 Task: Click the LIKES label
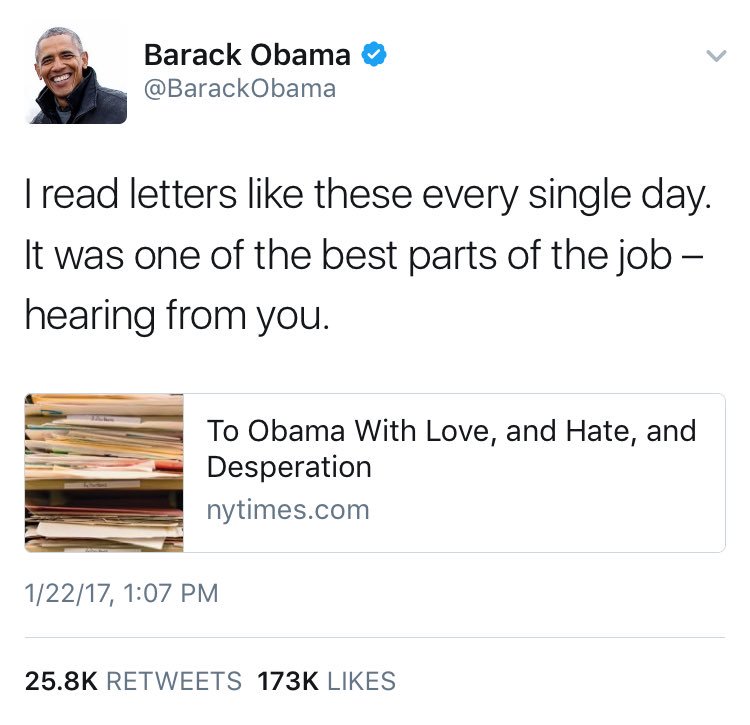click(x=362, y=681)
